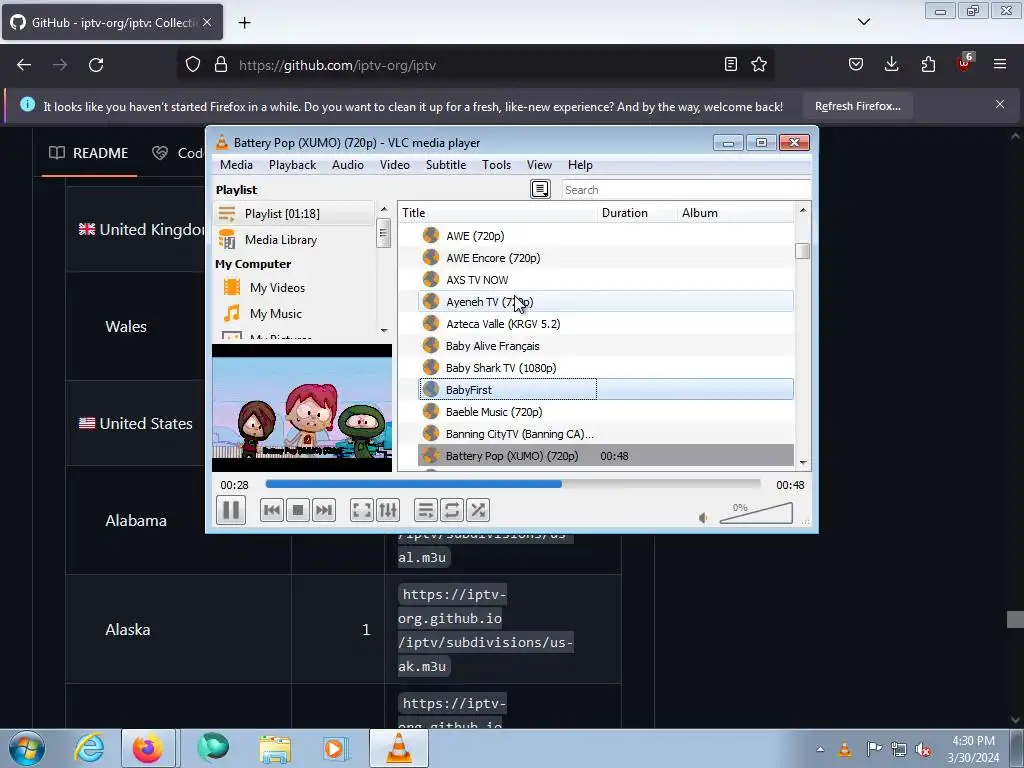The image size is (1024, 768).
Task: Select Banning CityTV channel row
Action: click(605, 434)
